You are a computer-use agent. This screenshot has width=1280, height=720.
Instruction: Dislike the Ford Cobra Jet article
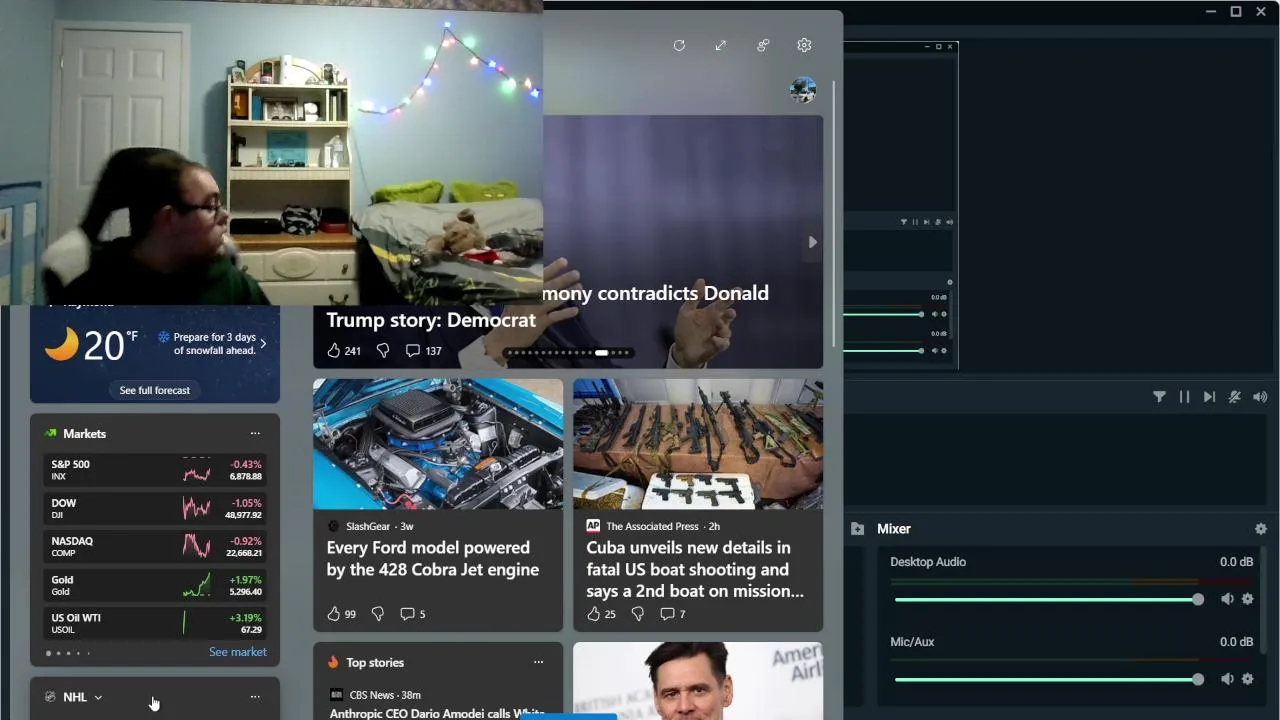[378, 614]
